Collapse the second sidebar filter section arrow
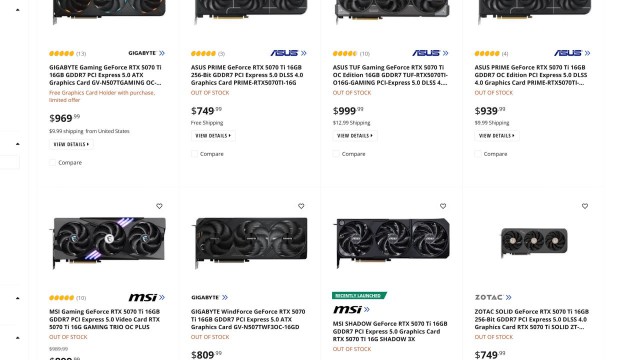 (x=18, y=144)
